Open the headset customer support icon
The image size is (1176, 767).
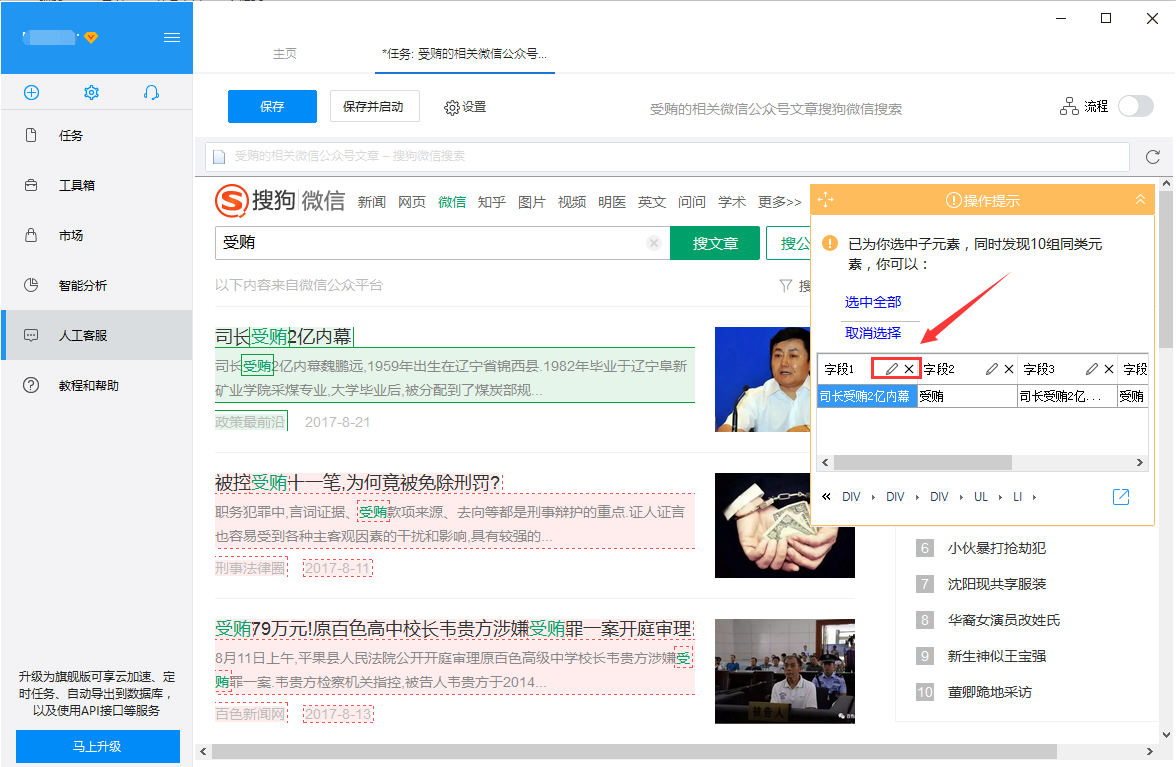[151, 92]
